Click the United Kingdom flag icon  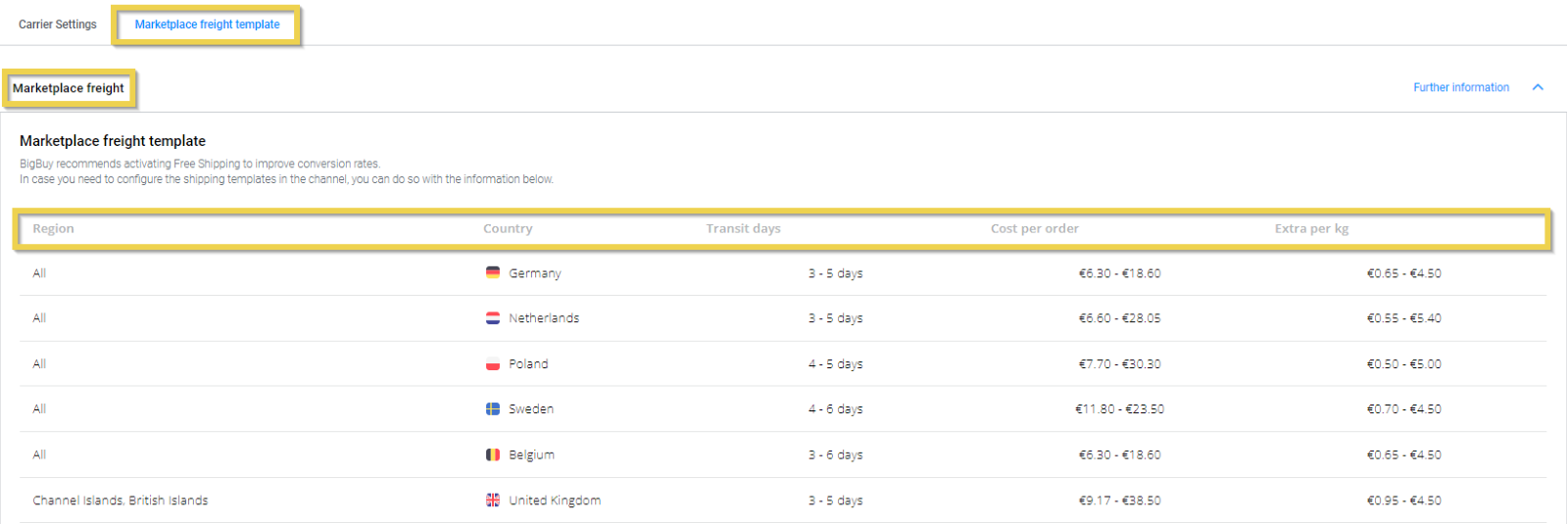point(493,500)
